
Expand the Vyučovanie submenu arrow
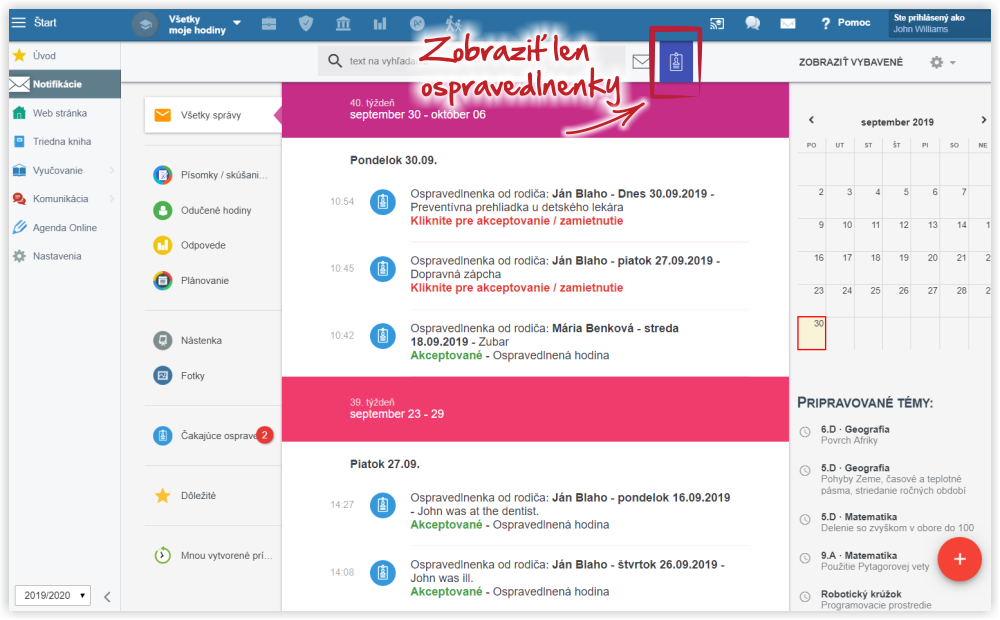coord(112,170)
